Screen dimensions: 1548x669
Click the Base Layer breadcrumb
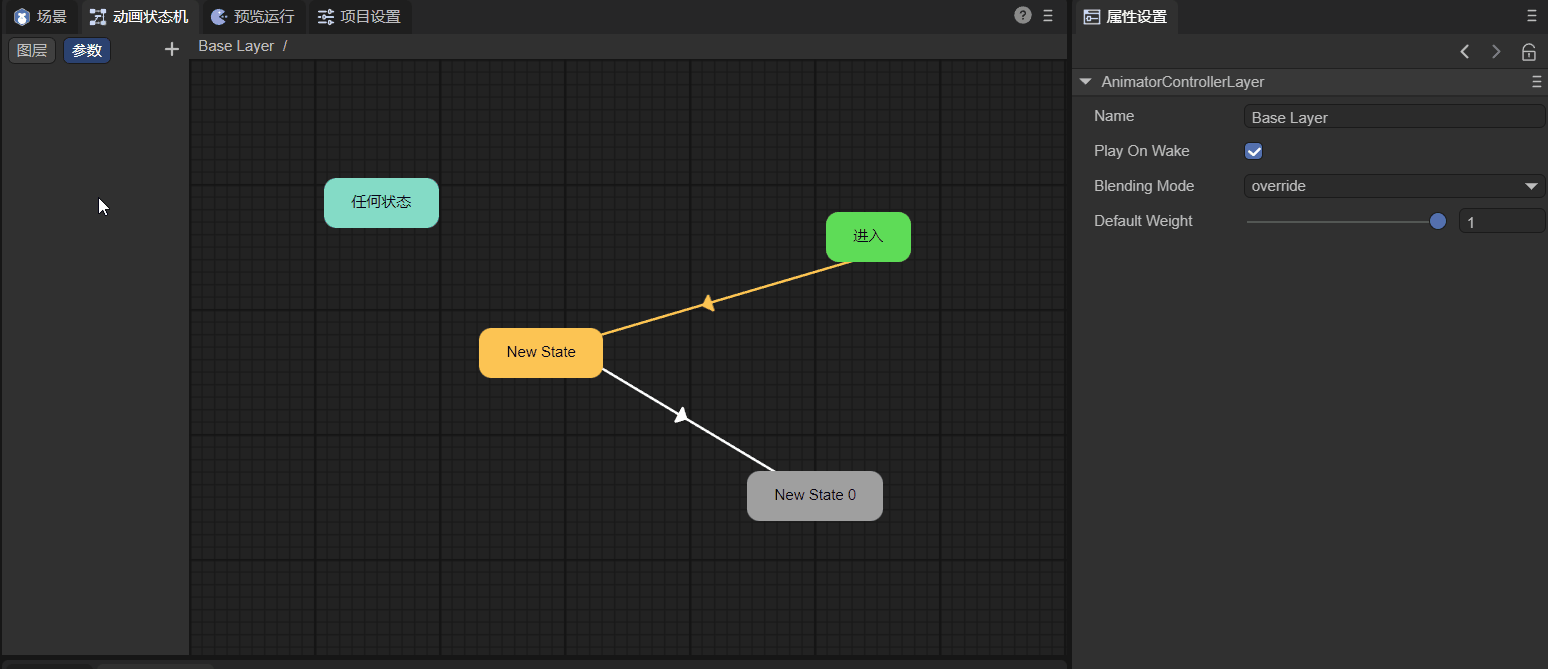(x=236, y=46)
